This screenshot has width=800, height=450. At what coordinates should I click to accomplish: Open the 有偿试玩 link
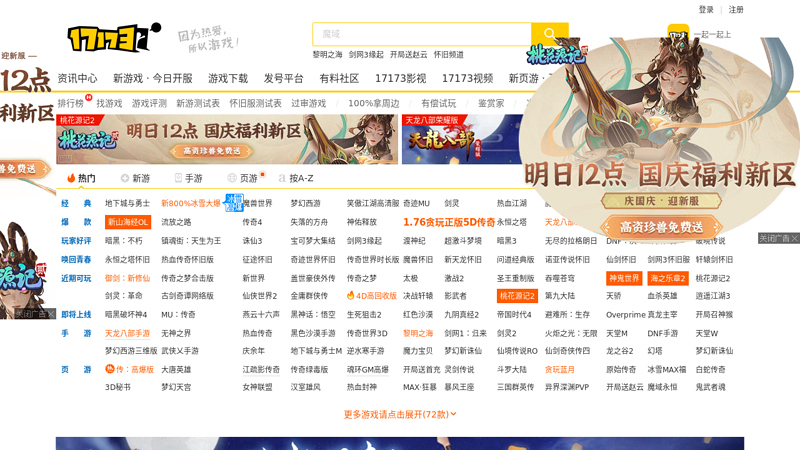coord(438,103)
